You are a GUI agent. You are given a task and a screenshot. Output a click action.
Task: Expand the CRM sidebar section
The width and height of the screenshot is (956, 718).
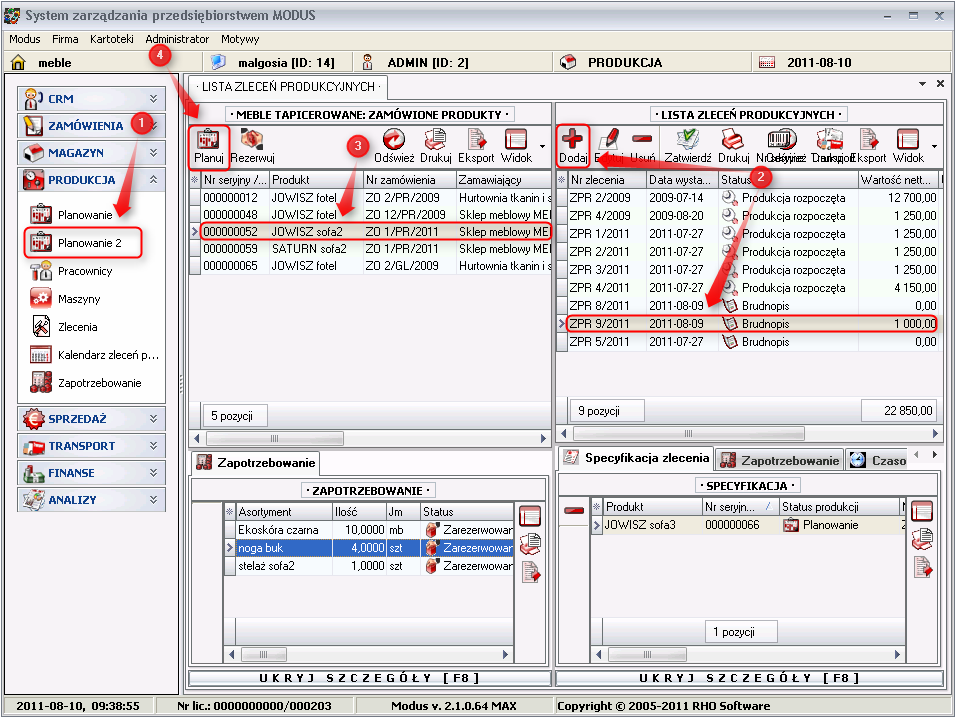coord(92,98)
